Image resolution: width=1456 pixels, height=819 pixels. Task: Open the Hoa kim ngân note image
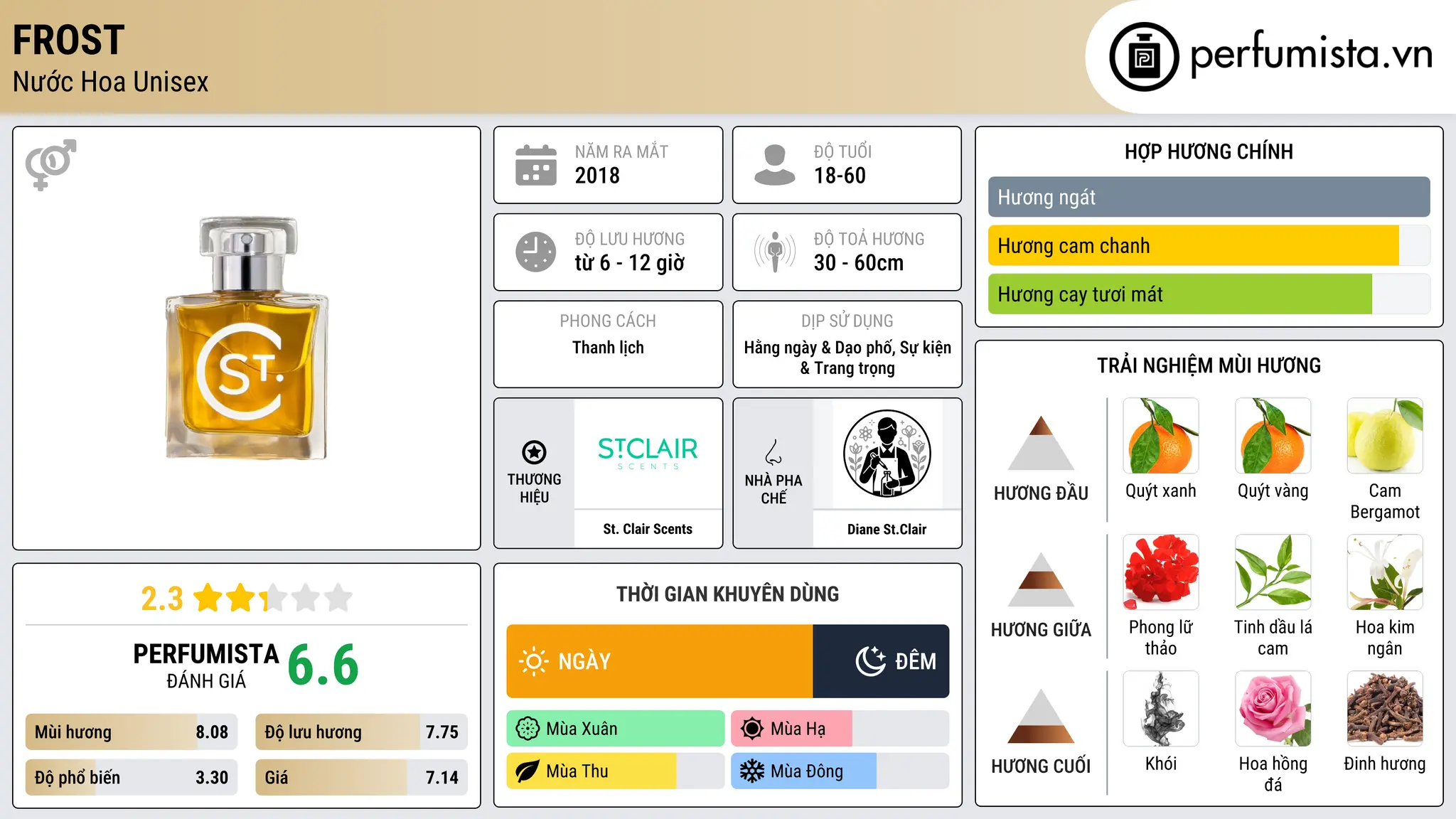(x=1385, y=572)
